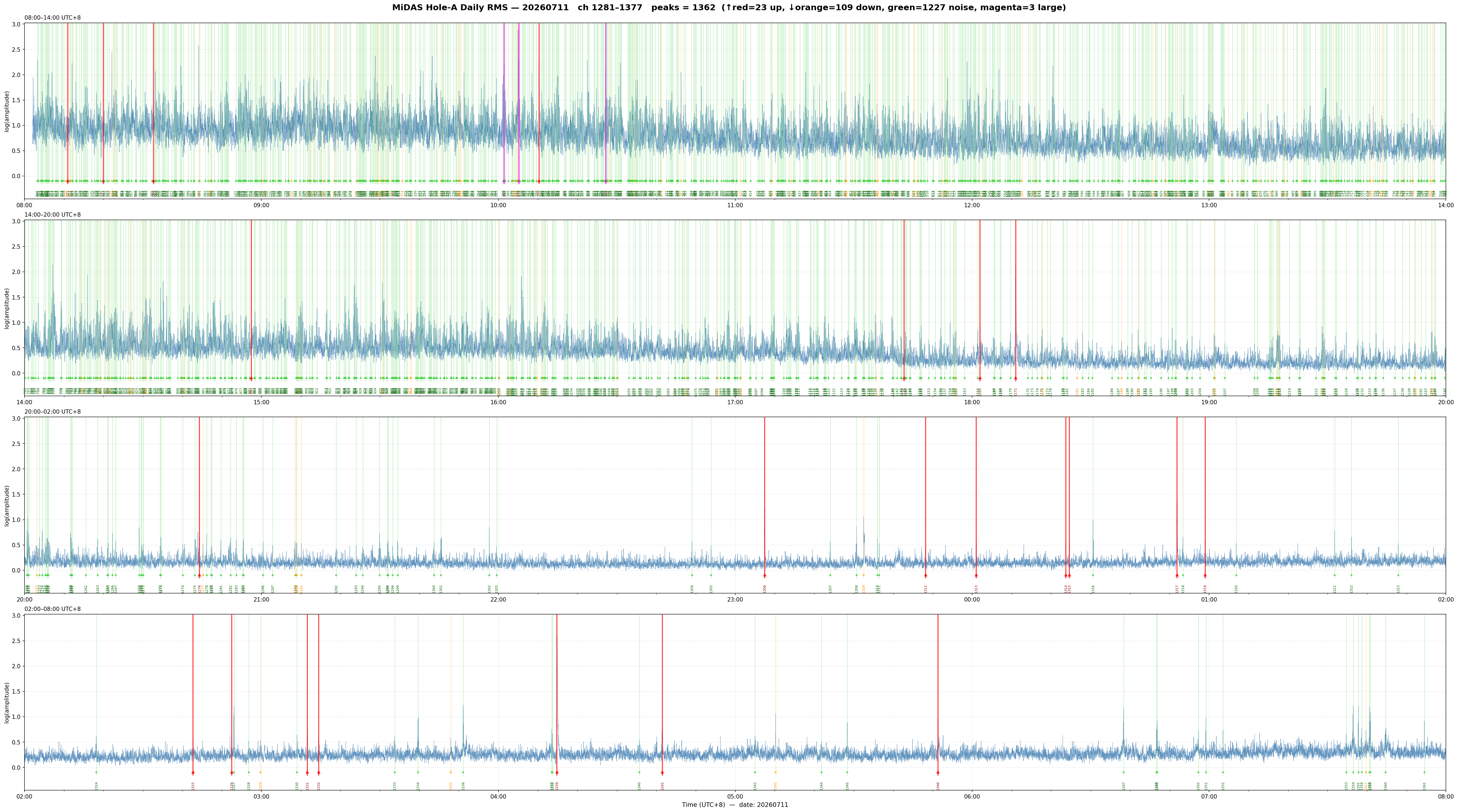Click the '02:00–08:00 UTC+8' panel heading
The height and width of the screenshot is (812, 1458).
click(53, 609)
